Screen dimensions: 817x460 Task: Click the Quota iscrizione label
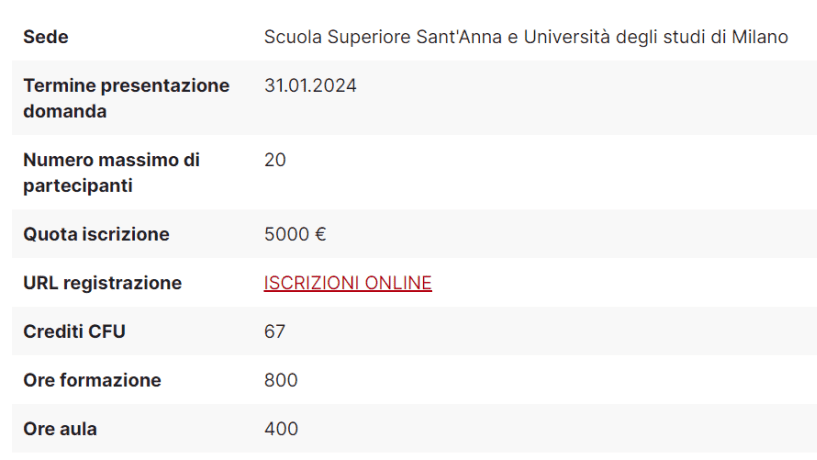(96, 235)
